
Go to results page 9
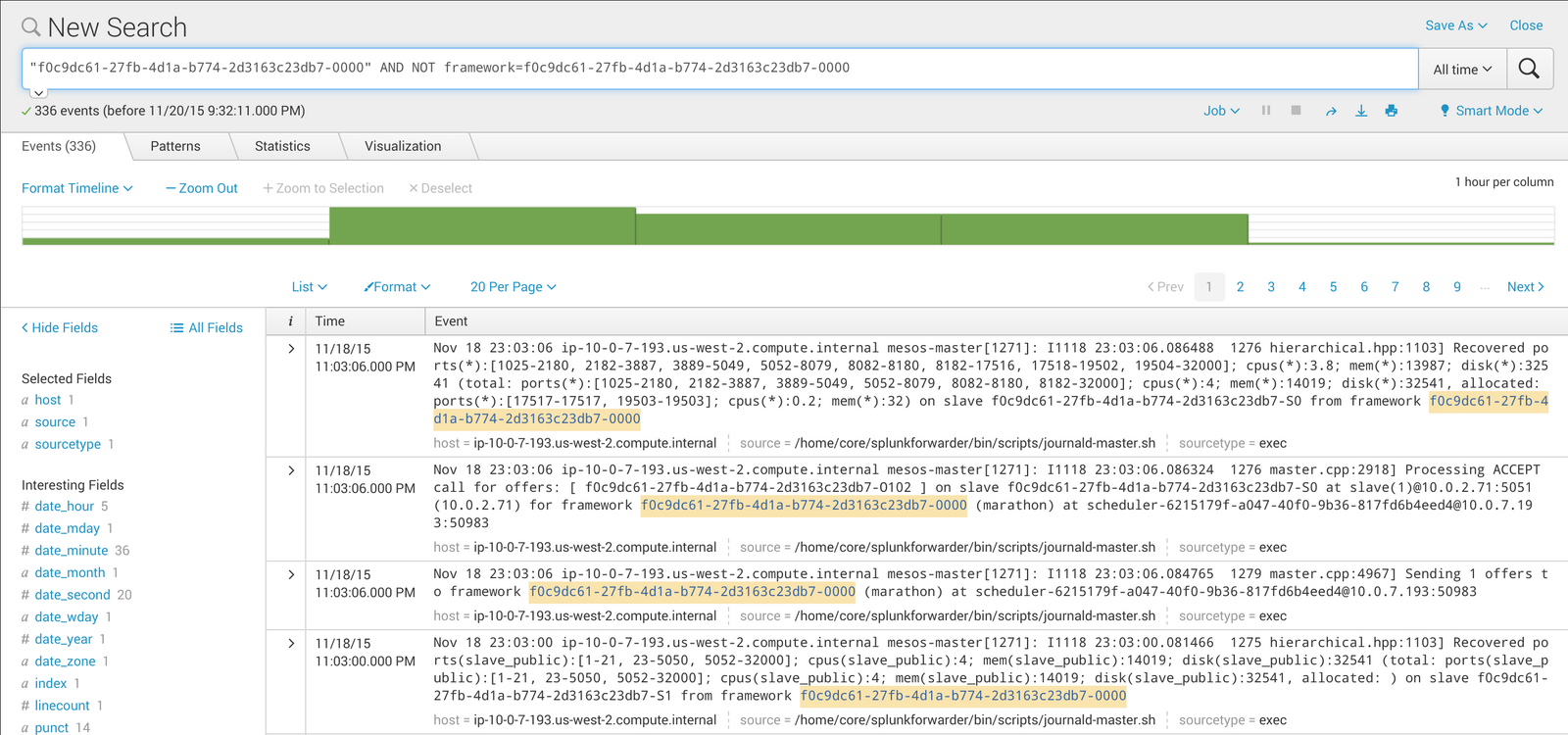click(1457, 287)
